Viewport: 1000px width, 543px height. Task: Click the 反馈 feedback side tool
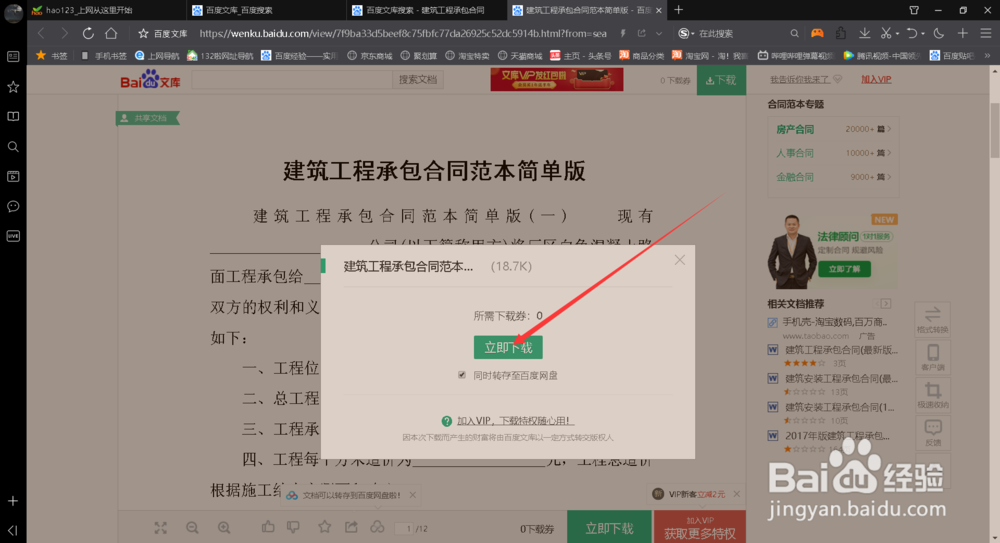[x=932, y=433]
